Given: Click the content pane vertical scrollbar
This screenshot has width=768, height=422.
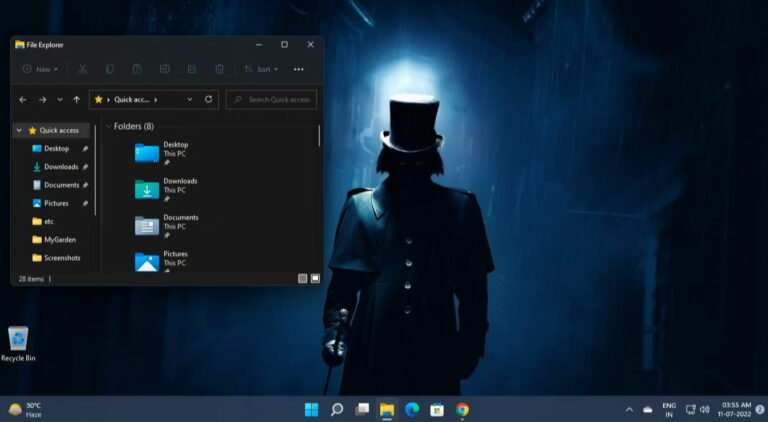Looking at the screenshot, I should click(x=319, y=136).
